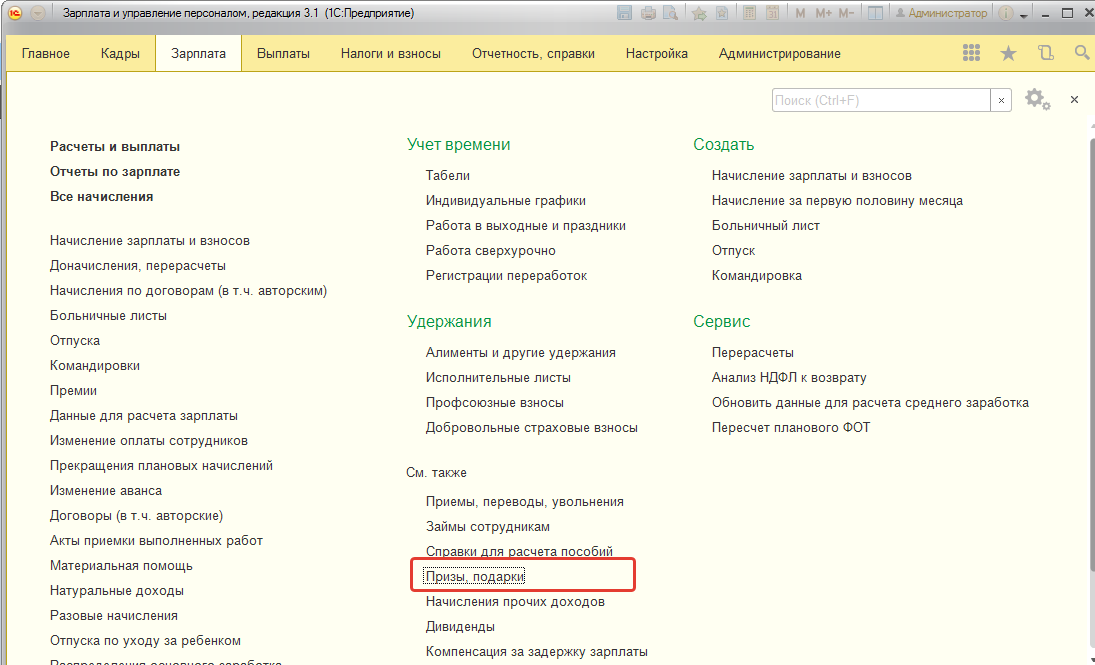Open Больничные листы link
The height and width of the screenshot is (665, 1095).
[108, 316]
